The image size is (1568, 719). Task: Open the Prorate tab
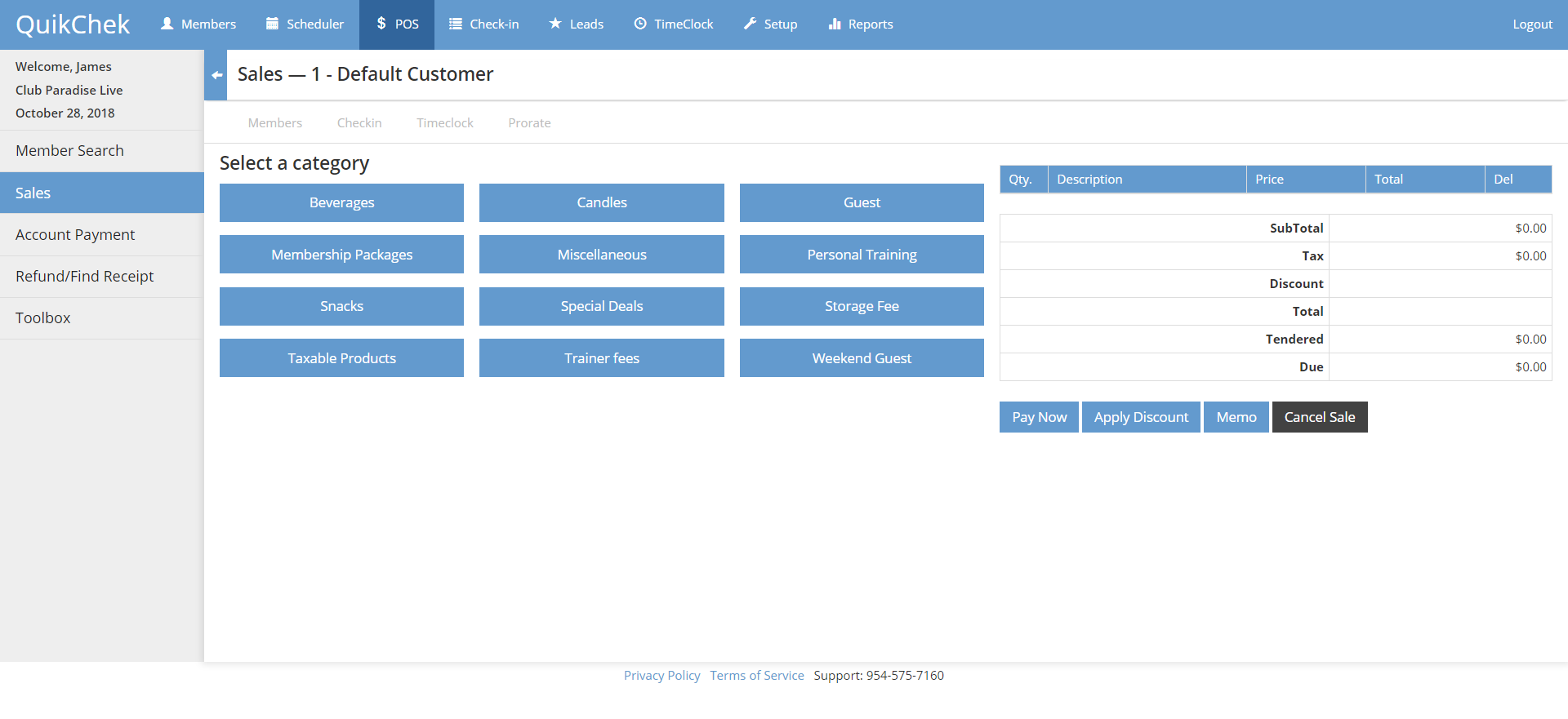(529, 123)
